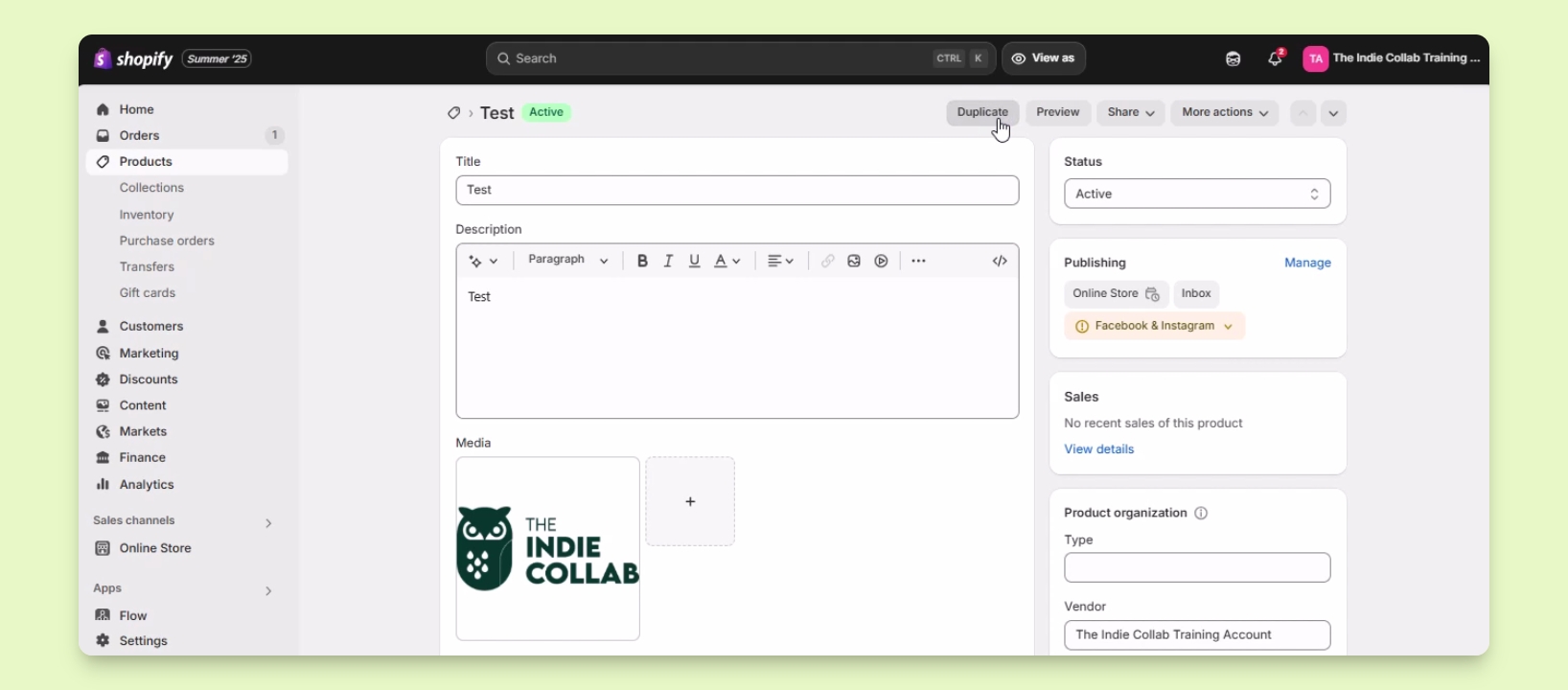Insert image into description

[854, 261]
